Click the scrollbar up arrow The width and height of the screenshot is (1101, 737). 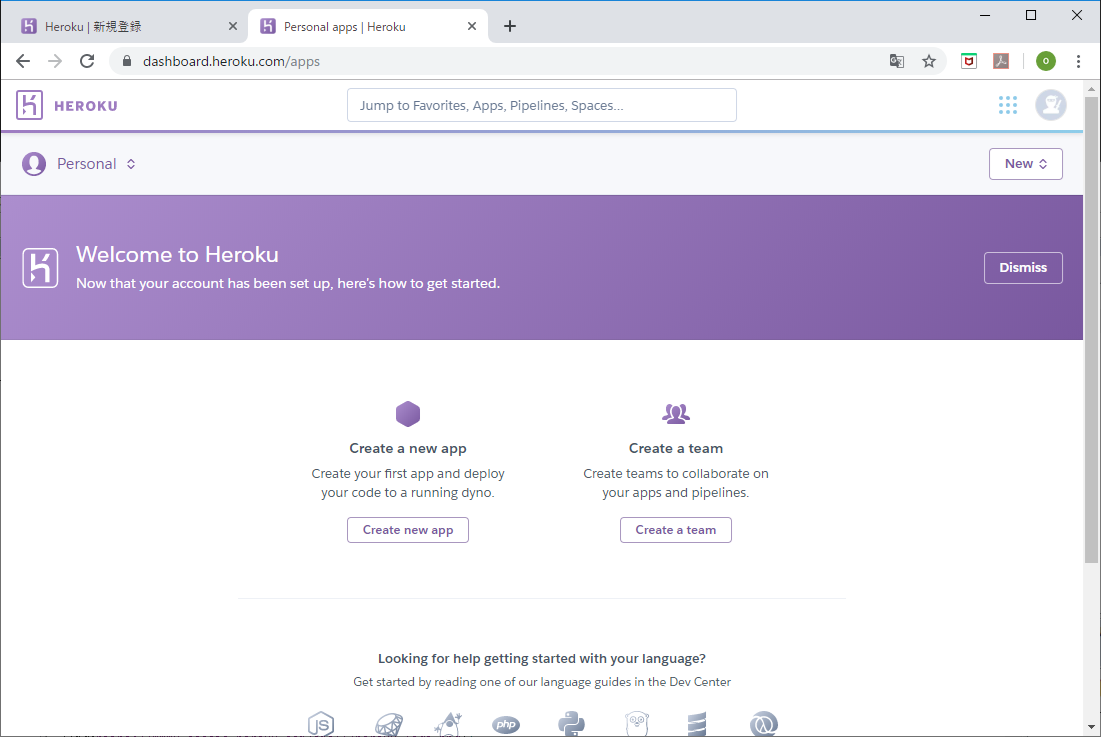pyautogui.click(x=1090, y=89)
